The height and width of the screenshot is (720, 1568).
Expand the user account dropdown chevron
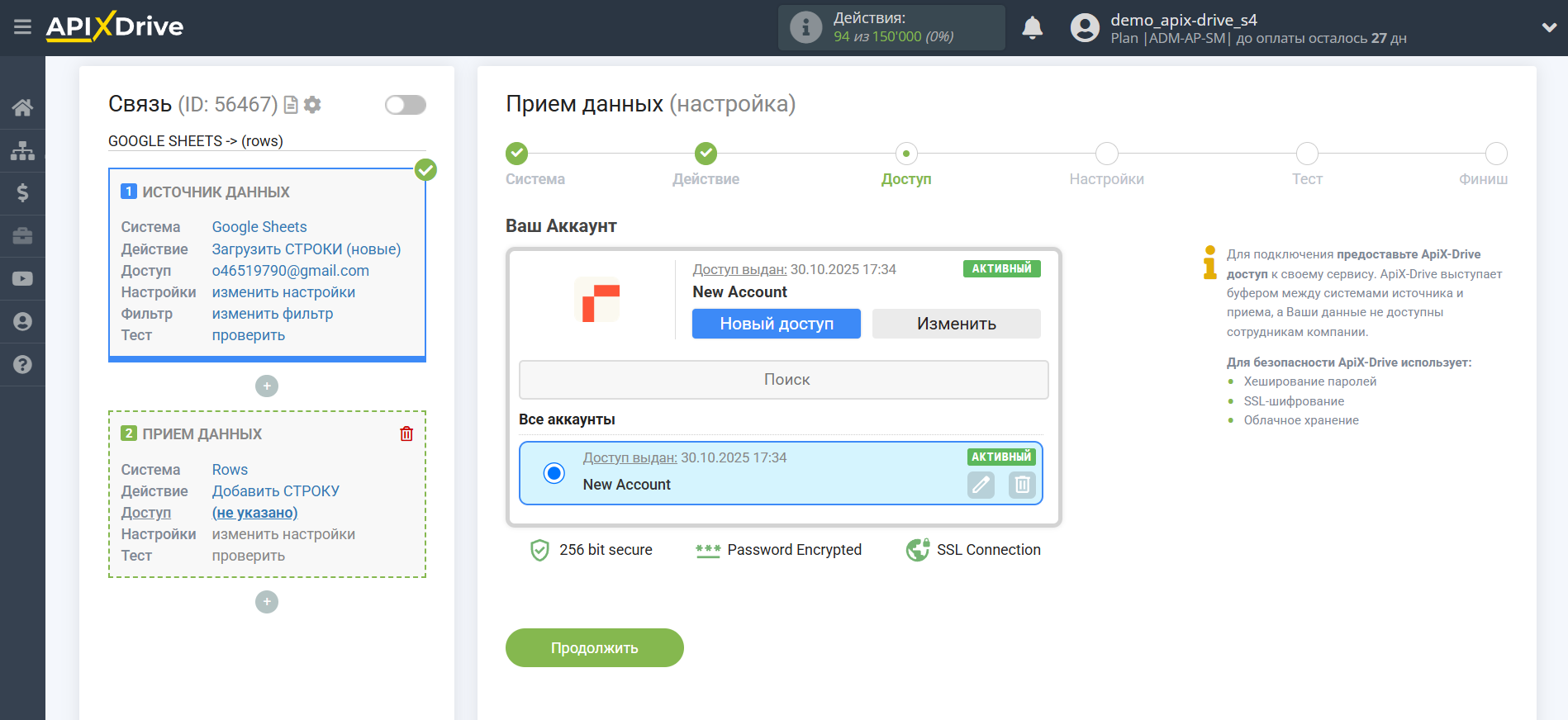pos(1549,28)
